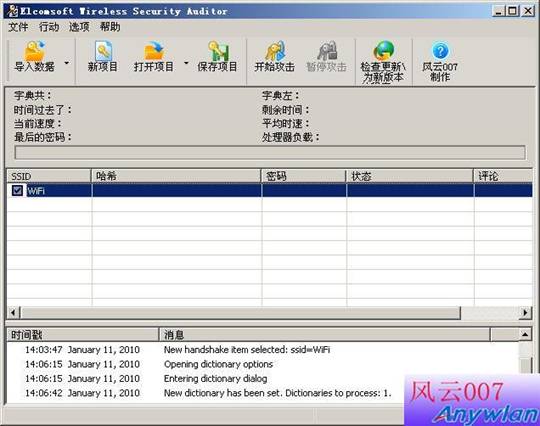Select log entry 'Entering dictionary dialog'
The height and width of the screenshot is (426, 540).
216,378
